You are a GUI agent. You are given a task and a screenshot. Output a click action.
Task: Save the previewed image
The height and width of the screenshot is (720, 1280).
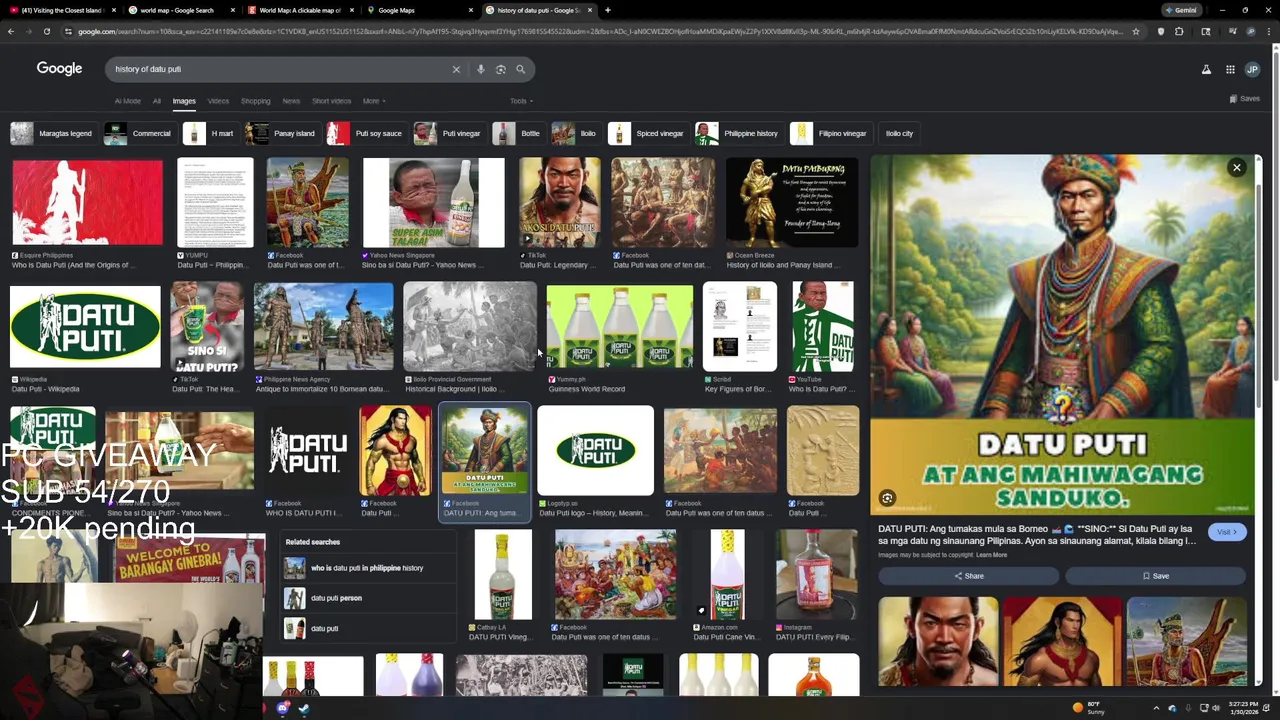1155,576
